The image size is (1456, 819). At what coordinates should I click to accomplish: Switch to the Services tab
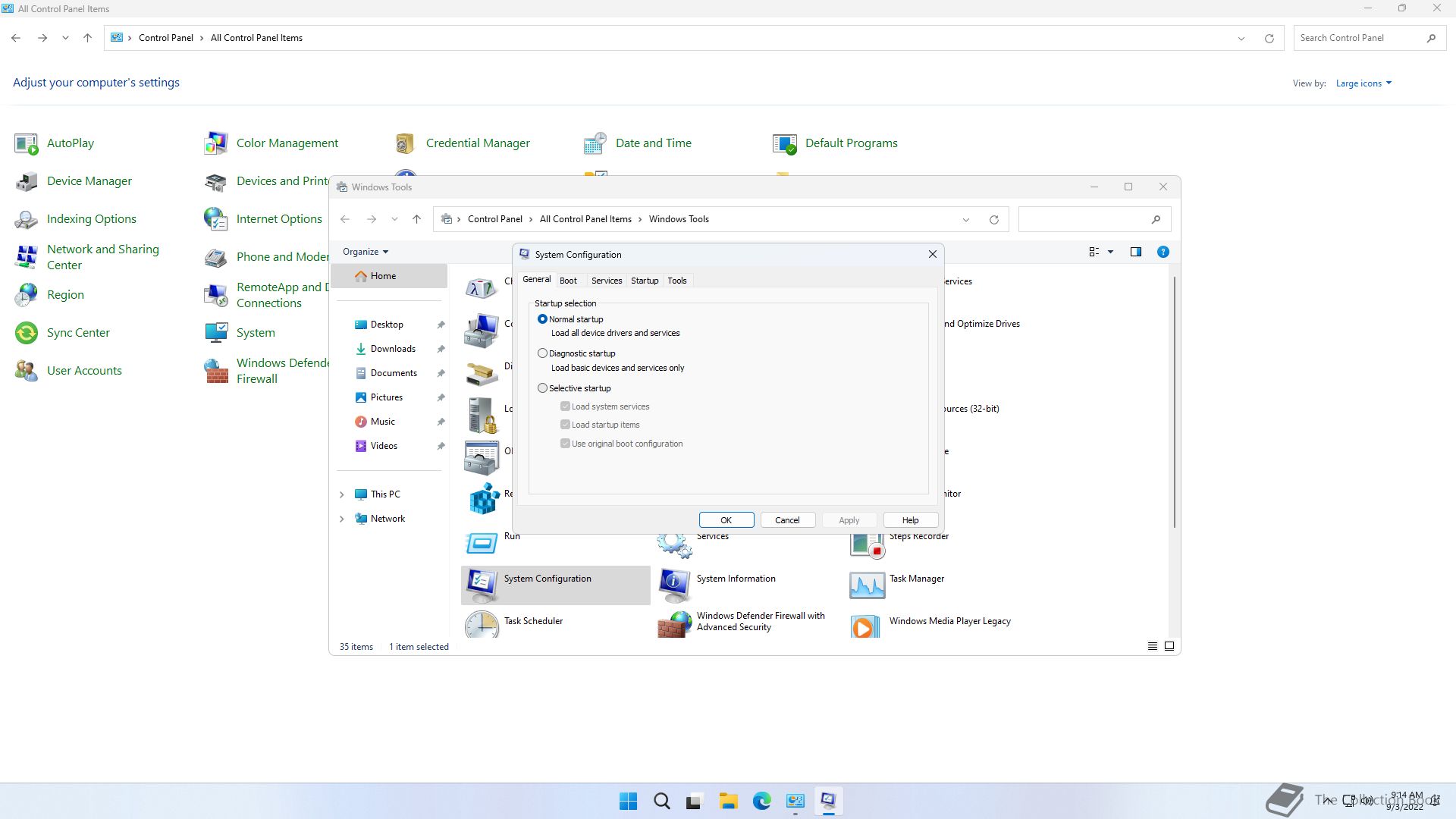606,281
